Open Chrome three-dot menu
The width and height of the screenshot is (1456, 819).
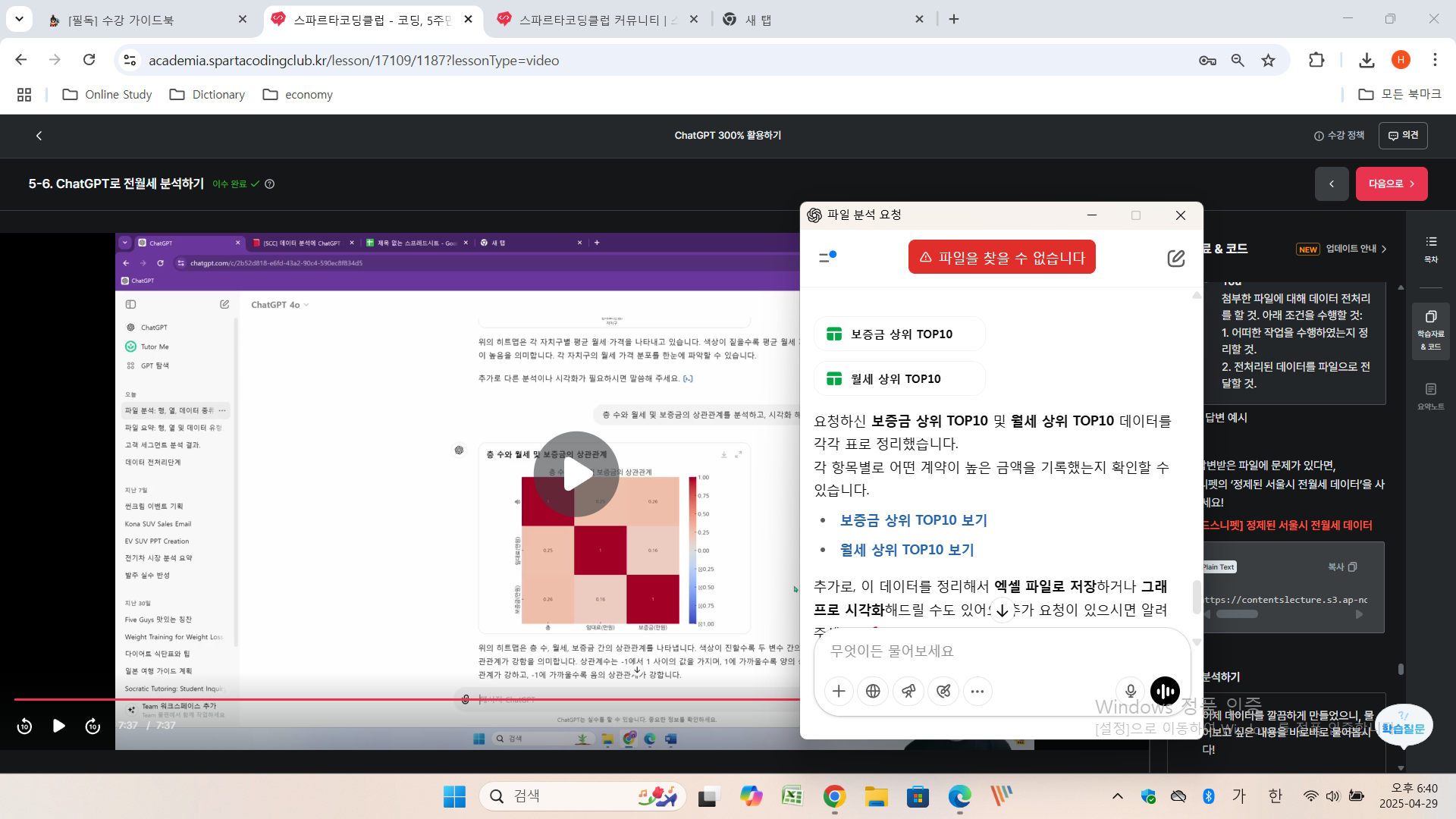[1435, 60]
